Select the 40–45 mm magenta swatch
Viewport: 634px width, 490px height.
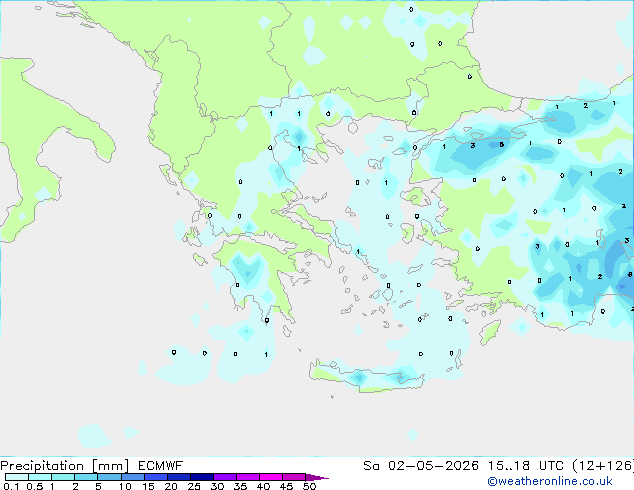pyautogui.click(x=271, y=477)
